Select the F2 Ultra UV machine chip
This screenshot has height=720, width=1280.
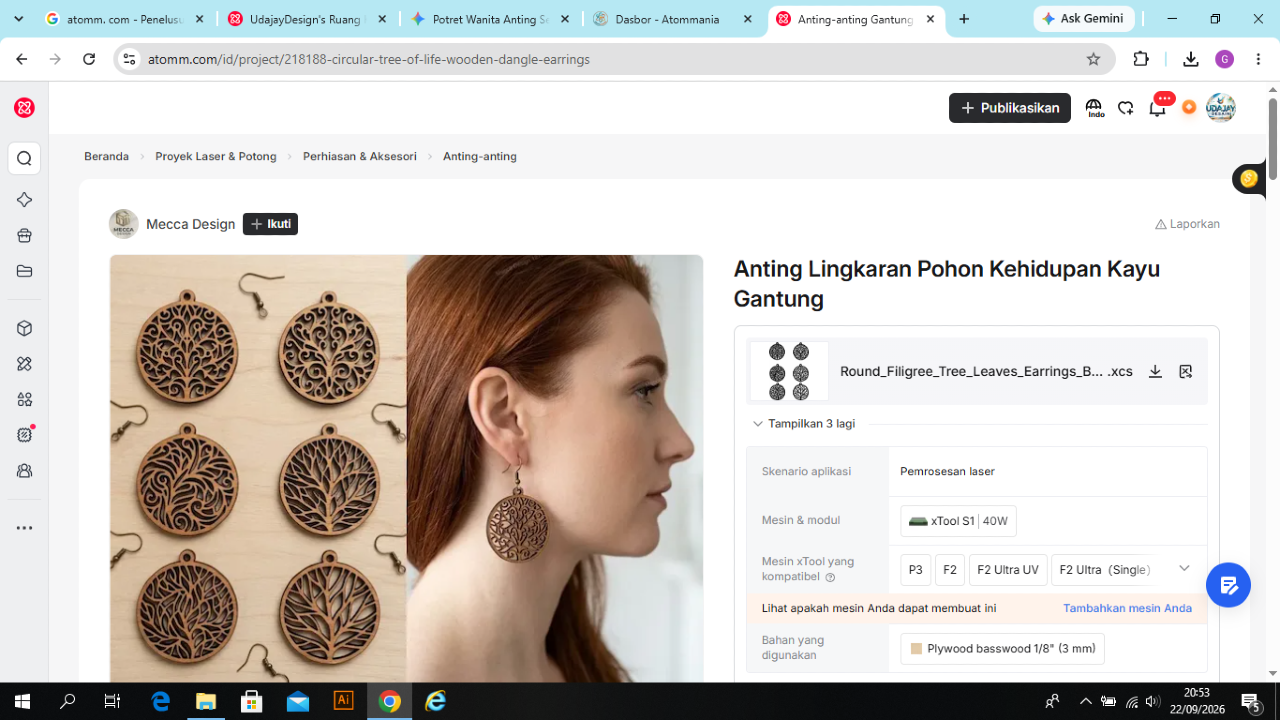(1008, 570)
